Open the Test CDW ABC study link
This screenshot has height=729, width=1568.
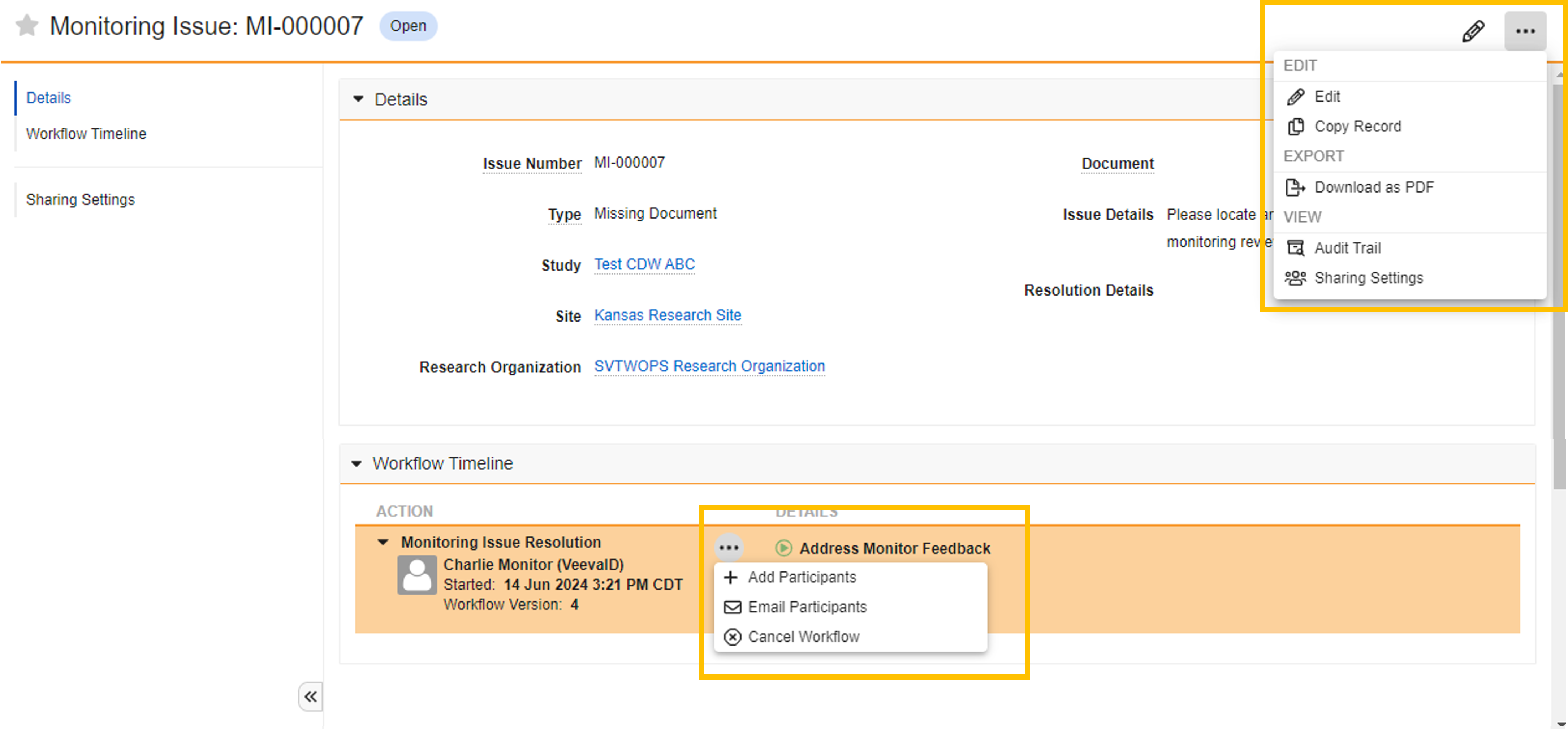click(x=644, y=265)
